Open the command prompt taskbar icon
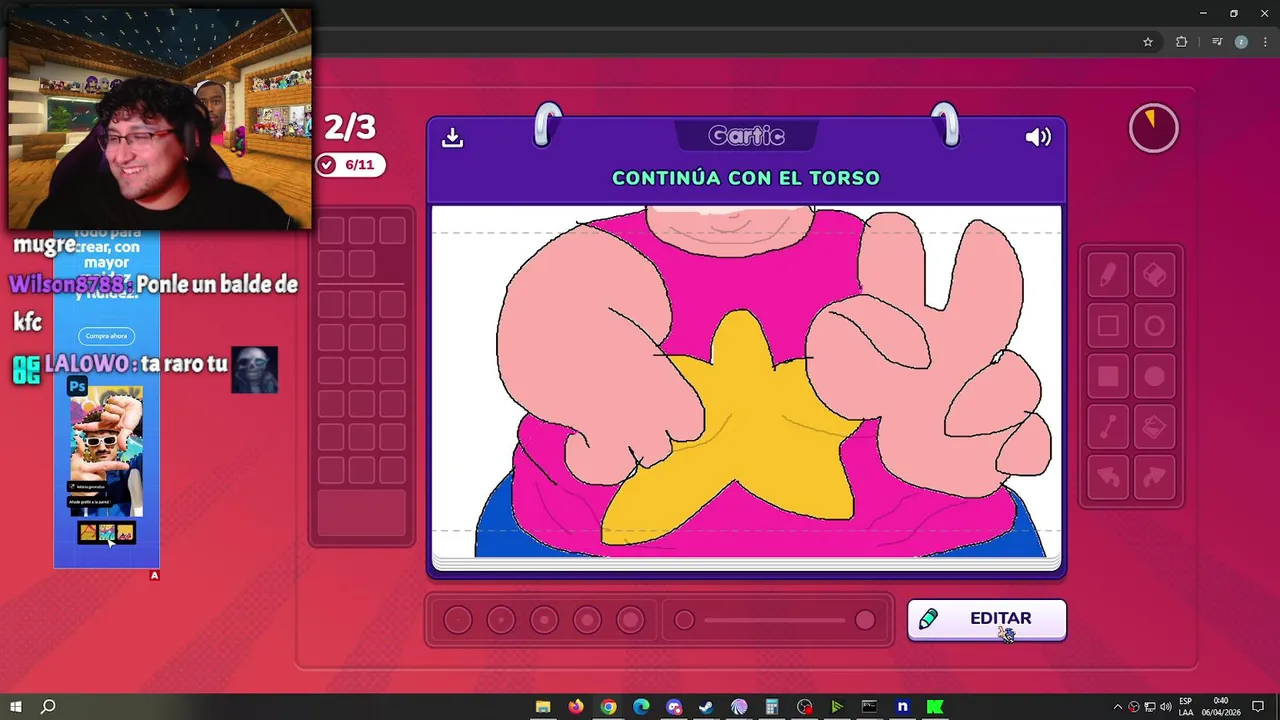Viewport: 1280px width, 720px height. tap(869, 707)
